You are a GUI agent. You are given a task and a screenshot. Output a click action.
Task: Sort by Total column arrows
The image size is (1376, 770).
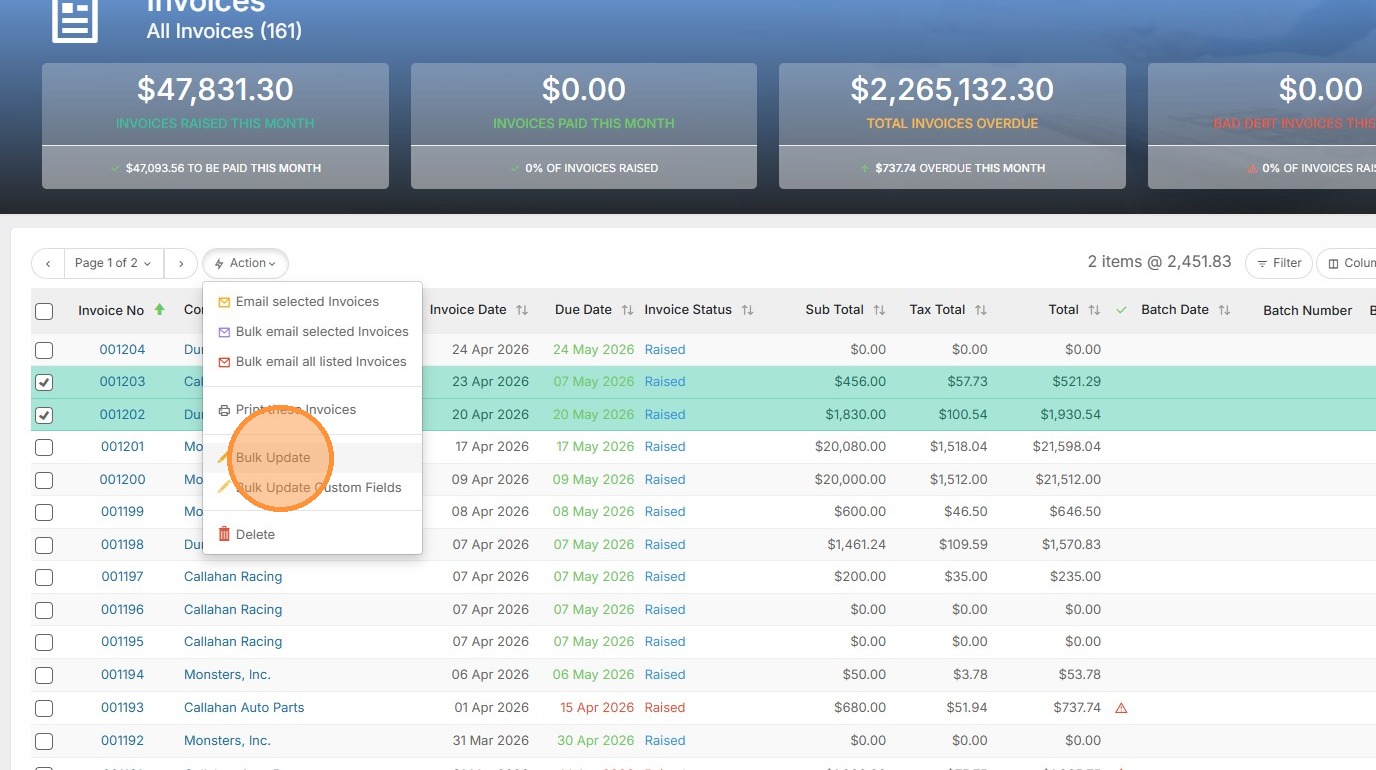click(1094, 310)
